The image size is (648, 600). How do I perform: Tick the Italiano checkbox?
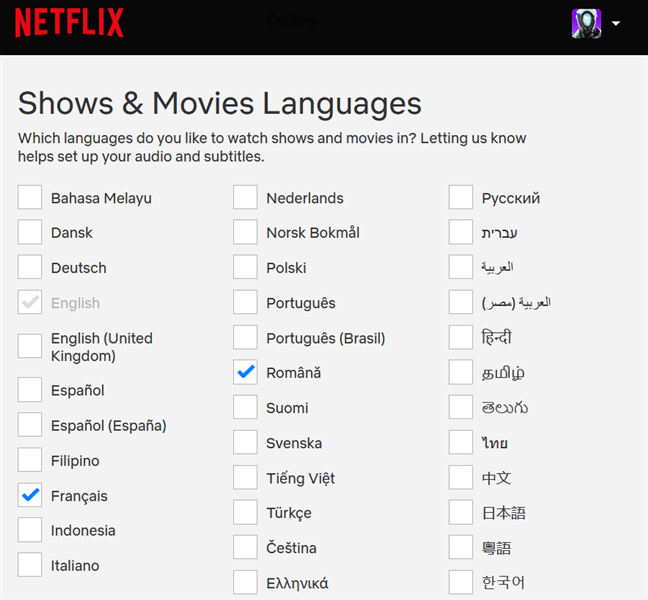pyautogui.click(x=30, y=564)
